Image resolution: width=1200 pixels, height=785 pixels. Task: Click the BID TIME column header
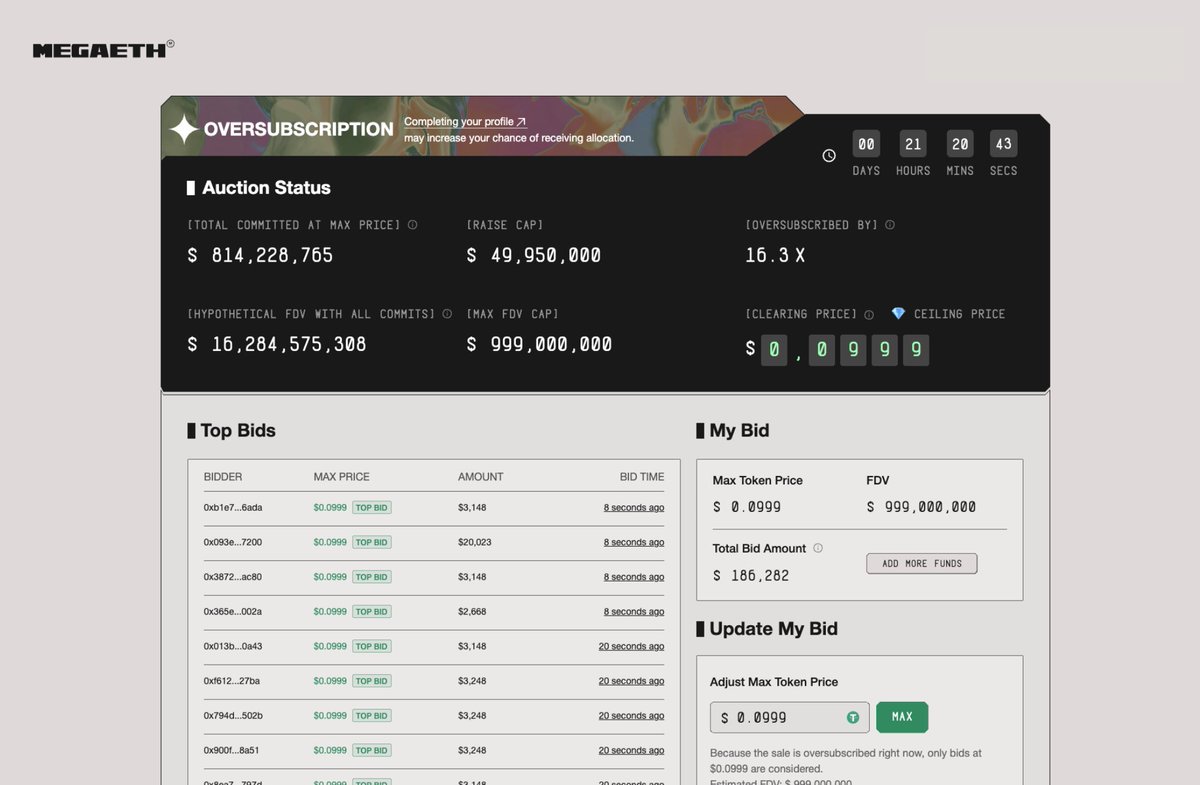click(x=641, y=477)
